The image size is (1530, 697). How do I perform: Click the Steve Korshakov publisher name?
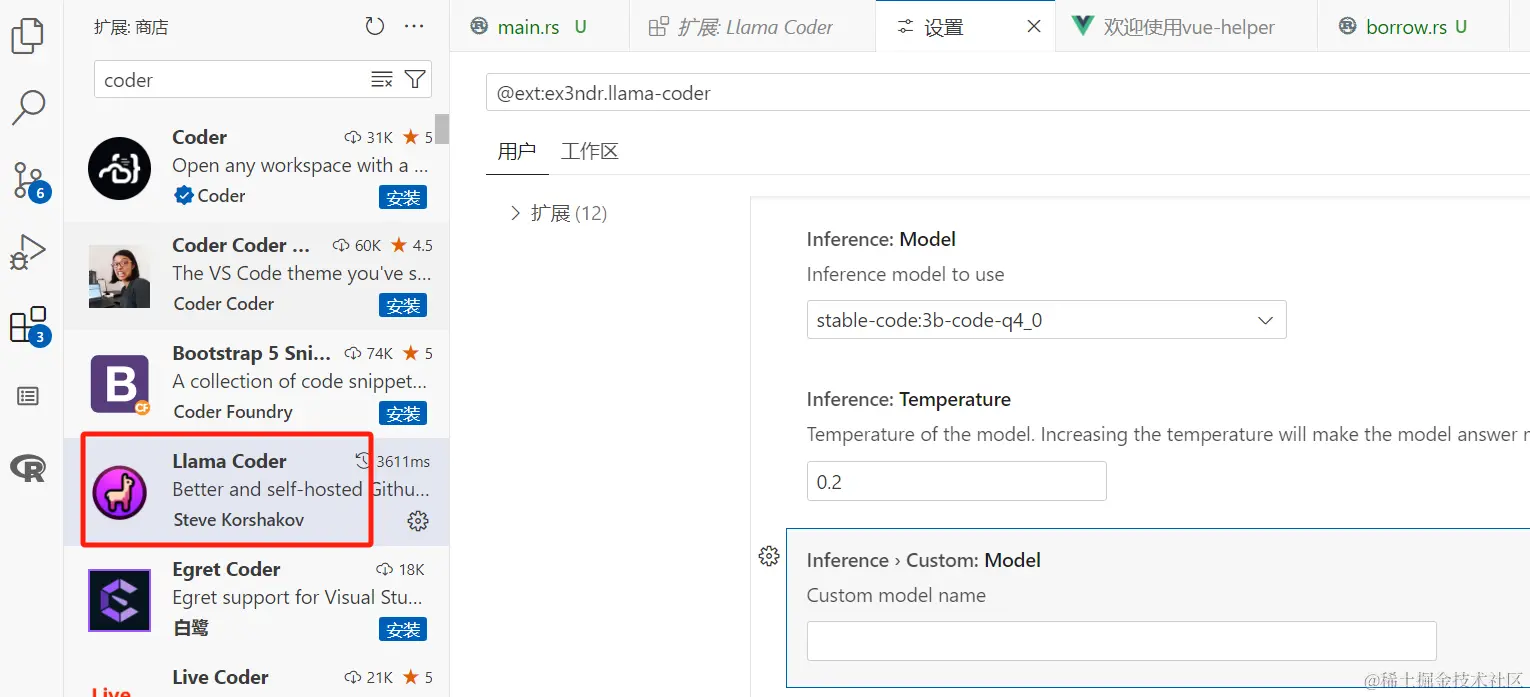(238, 520)
